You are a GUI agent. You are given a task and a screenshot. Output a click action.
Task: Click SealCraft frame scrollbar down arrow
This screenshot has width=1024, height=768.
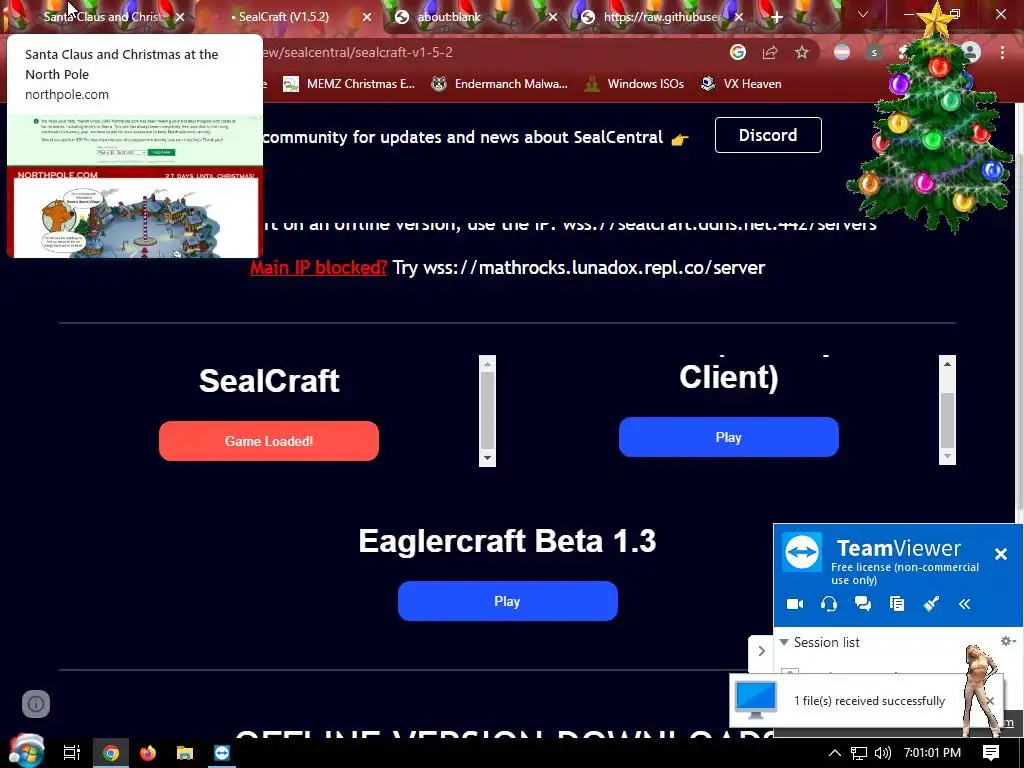[487, 458]
